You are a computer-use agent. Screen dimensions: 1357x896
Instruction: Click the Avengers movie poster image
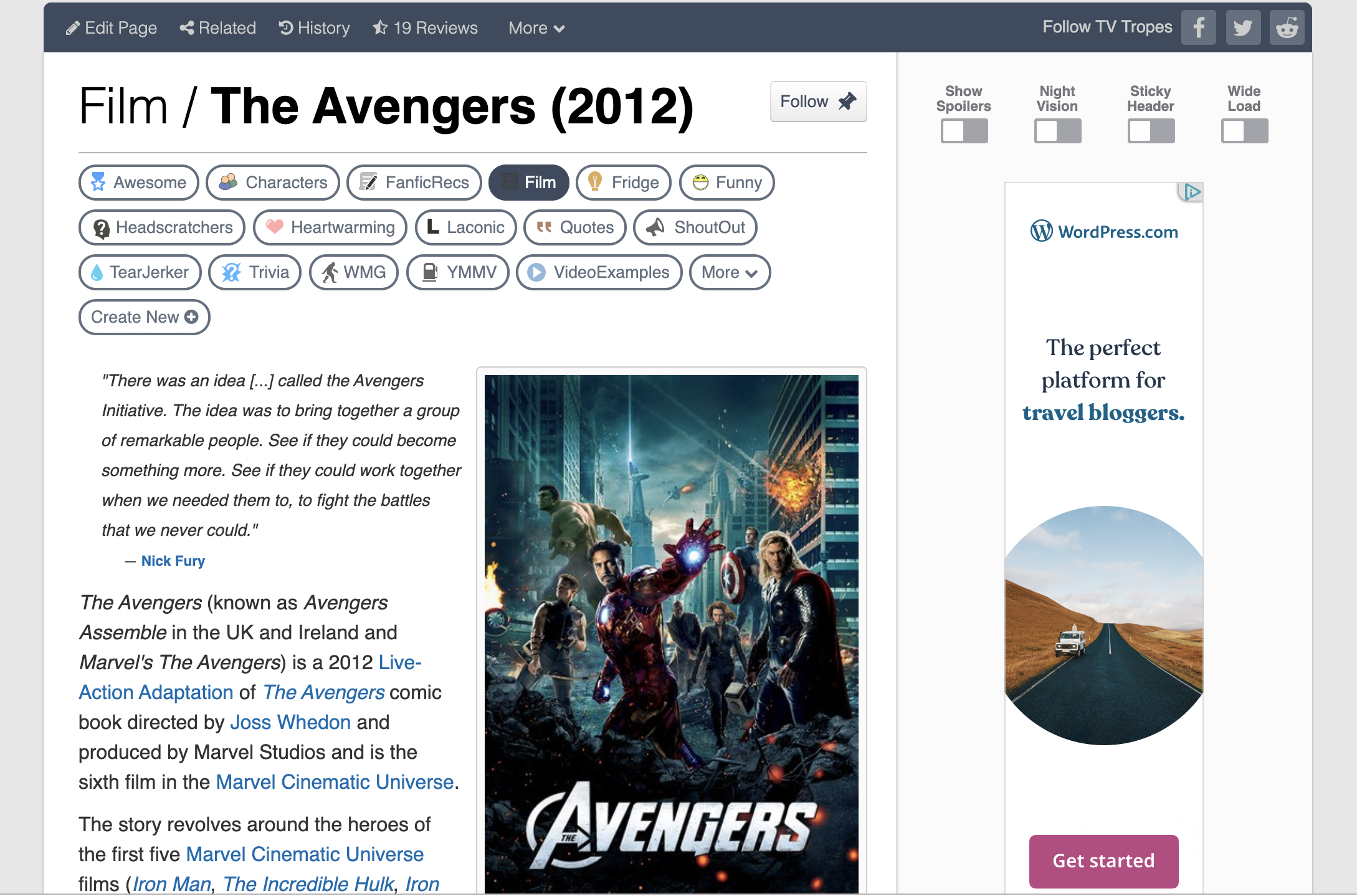tap(672, 634)
